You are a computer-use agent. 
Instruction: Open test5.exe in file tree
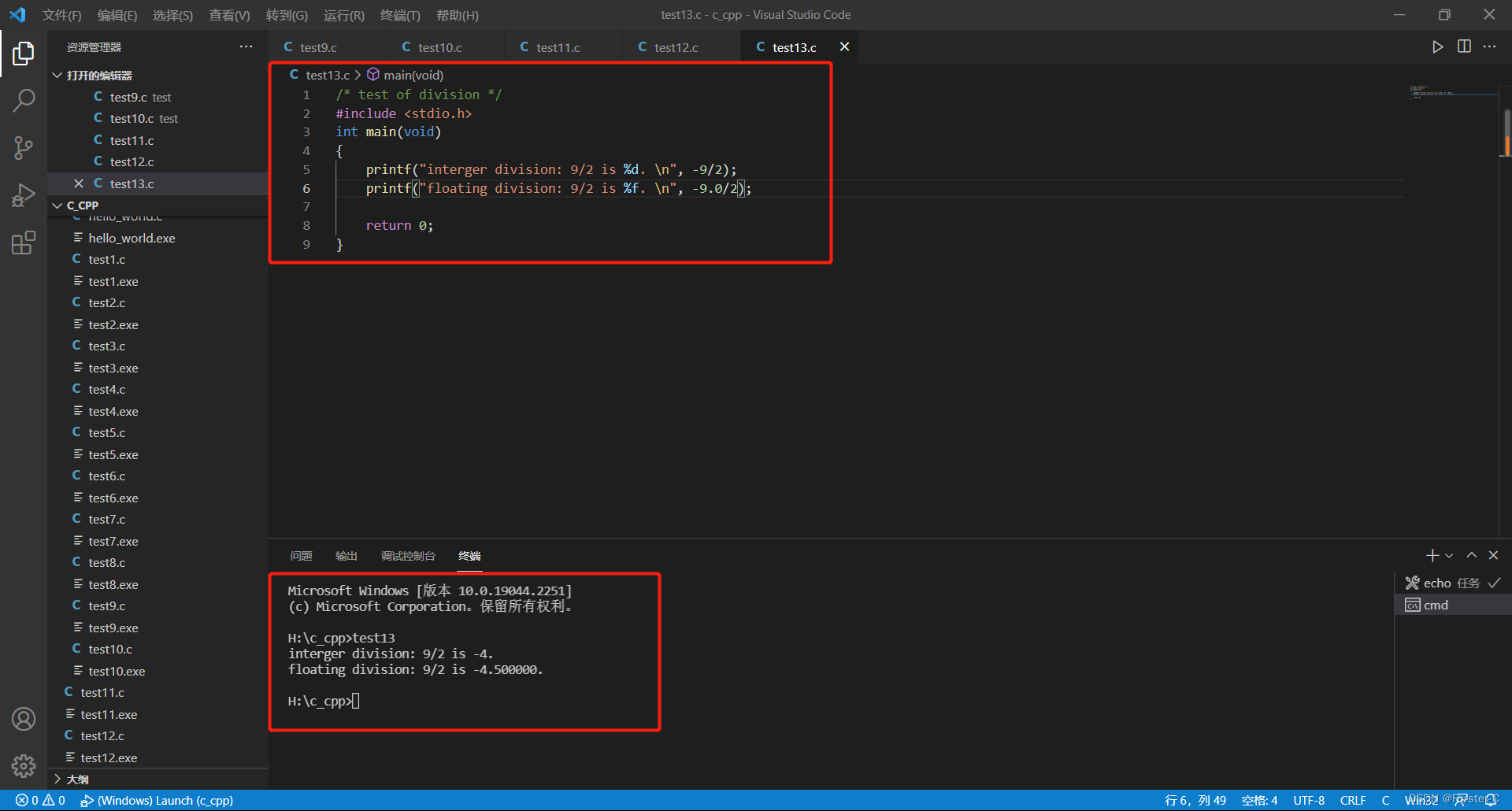click(x=157, y=454)
